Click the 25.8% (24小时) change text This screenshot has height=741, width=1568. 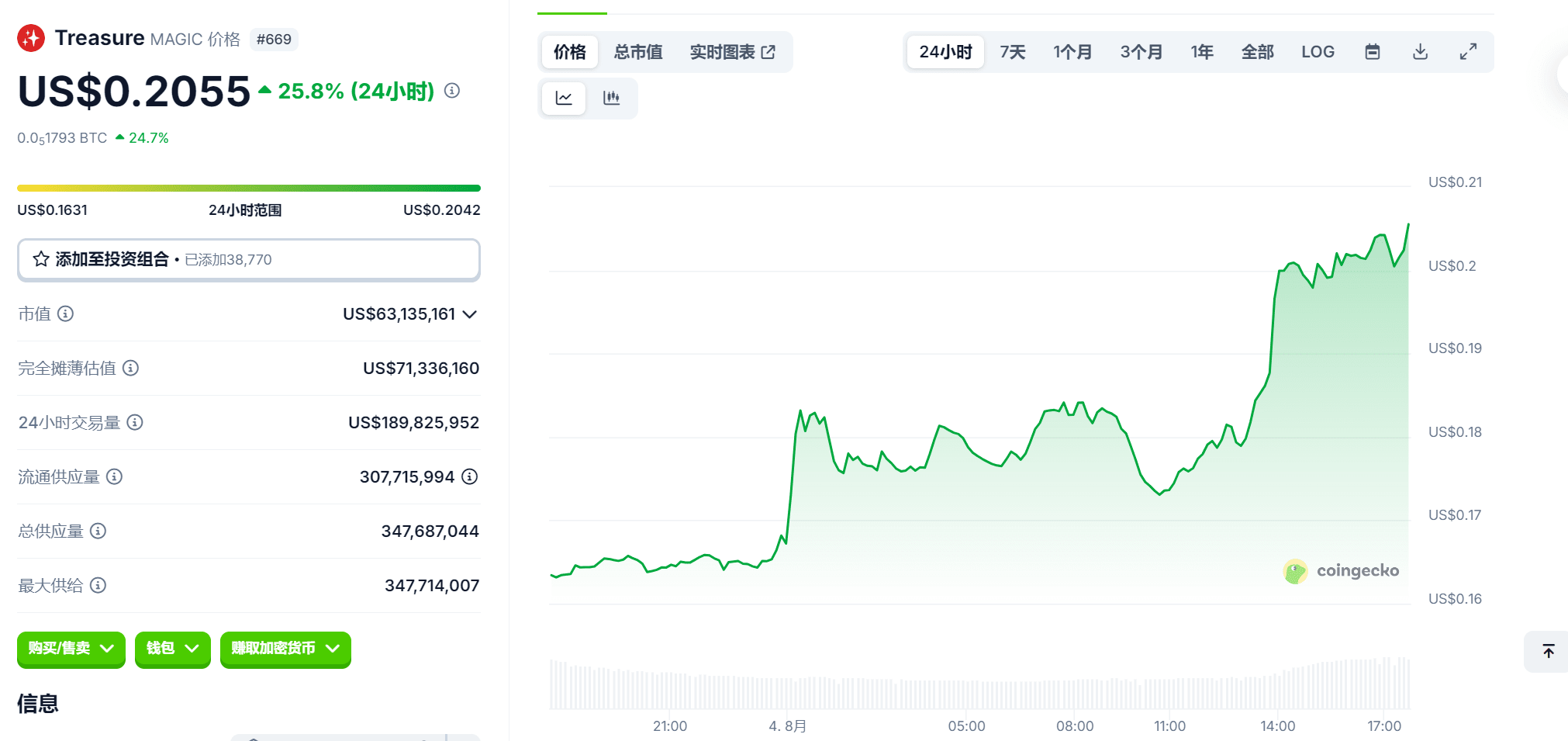[x=356, y=92]
